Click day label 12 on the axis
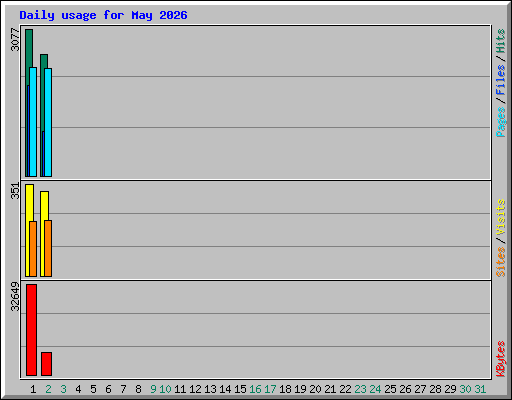The image size is (512, 400). [x=195, y=389]
